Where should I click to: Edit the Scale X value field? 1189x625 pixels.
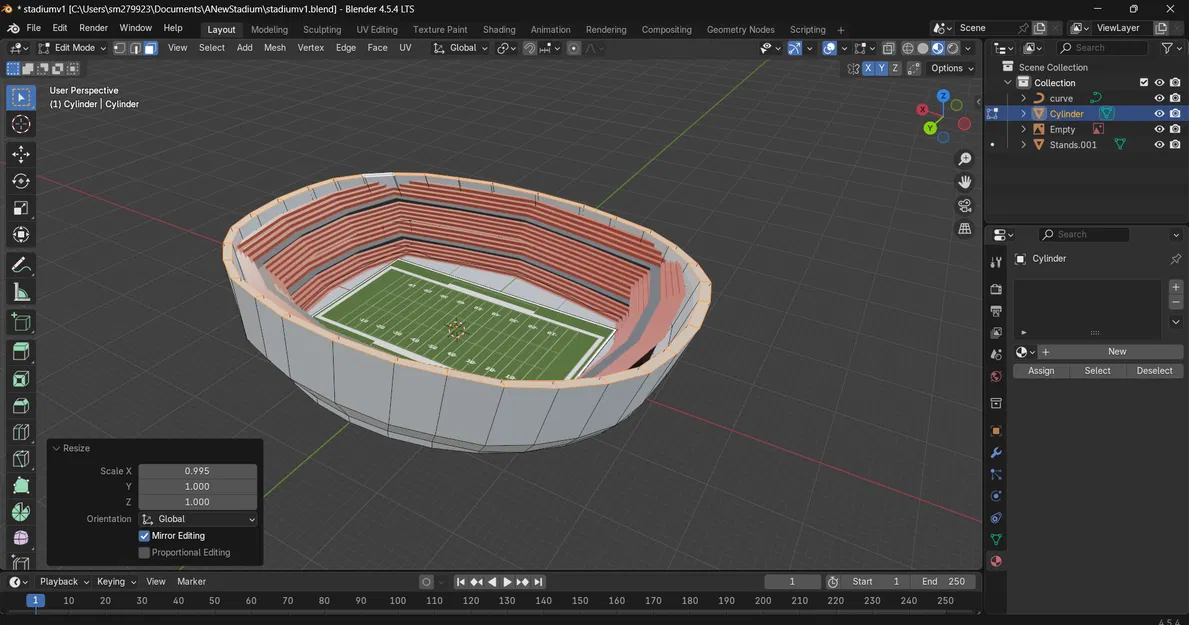click(197, 470)
